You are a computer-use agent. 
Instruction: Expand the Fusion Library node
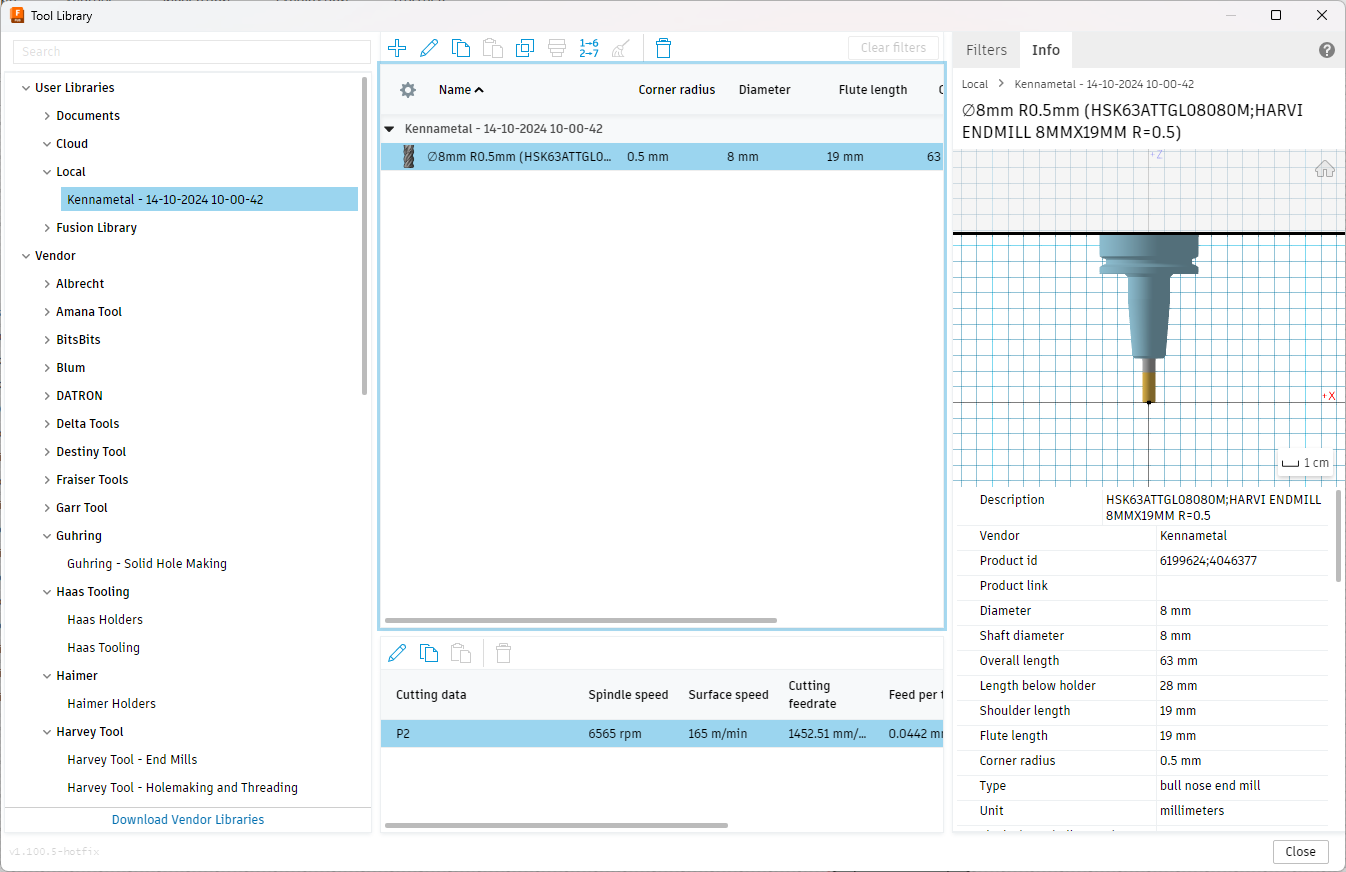[x=47, y=228]
